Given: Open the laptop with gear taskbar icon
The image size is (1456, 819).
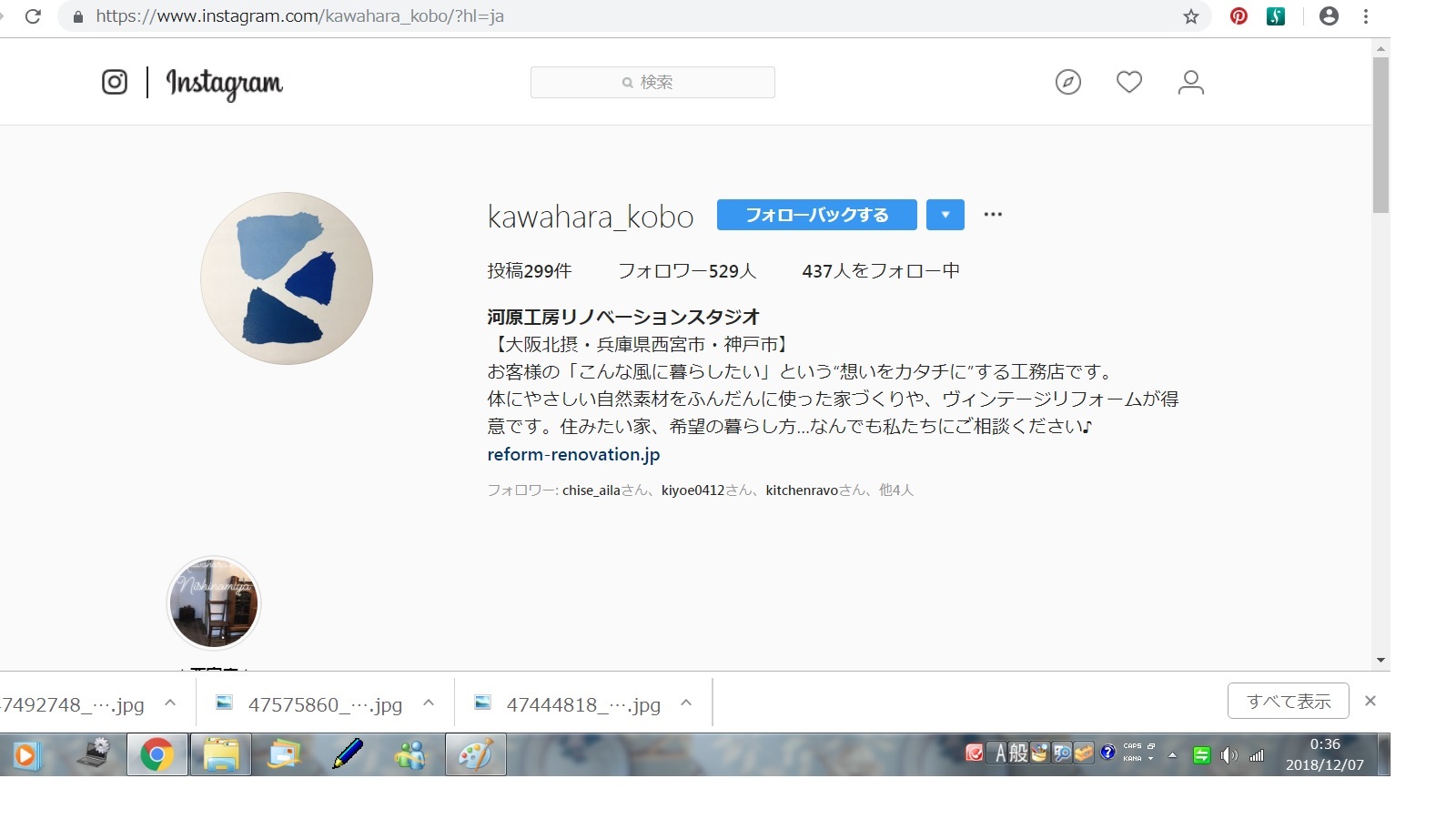Looking at the screenshot, I should (95, 754).
